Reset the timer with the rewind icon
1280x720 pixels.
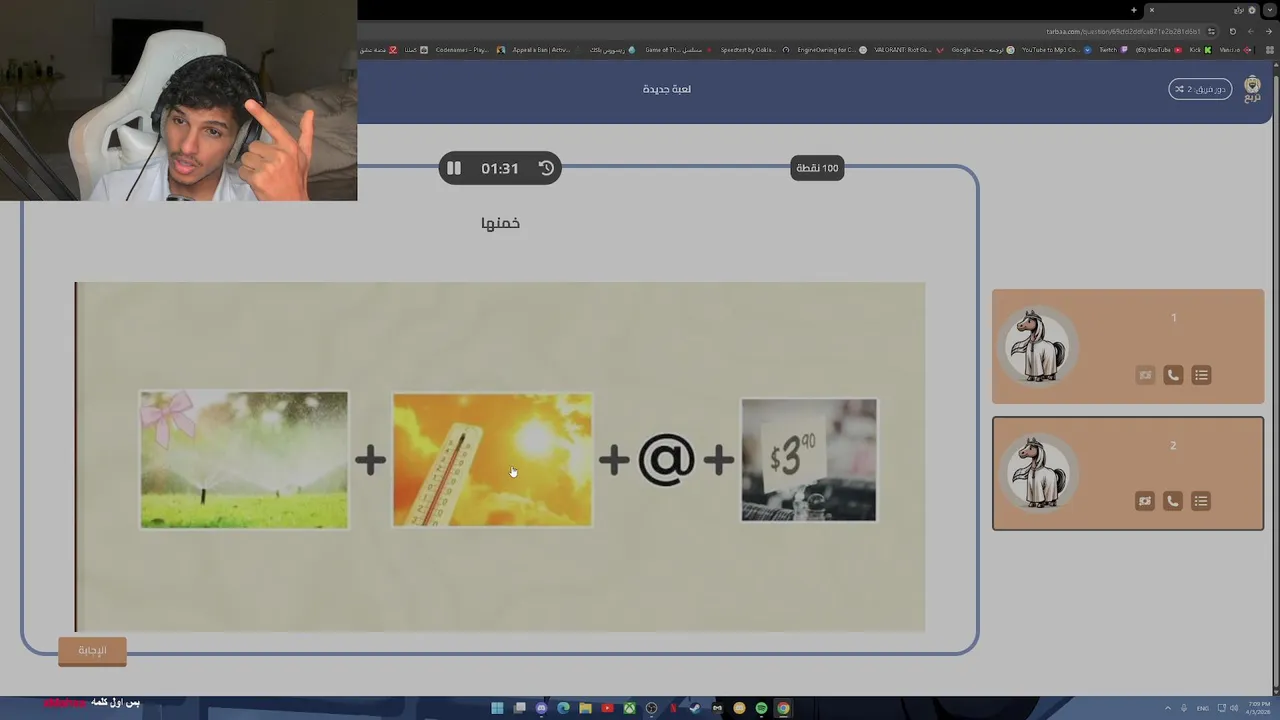546,168
